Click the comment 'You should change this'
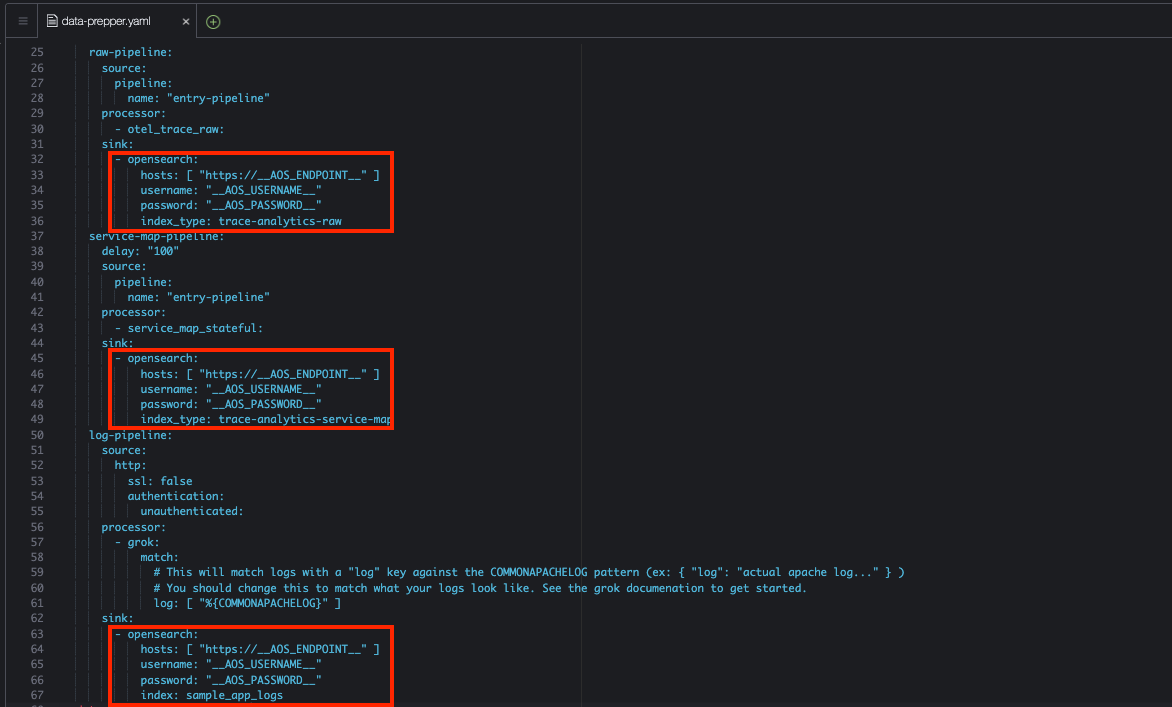 [480, 588]
